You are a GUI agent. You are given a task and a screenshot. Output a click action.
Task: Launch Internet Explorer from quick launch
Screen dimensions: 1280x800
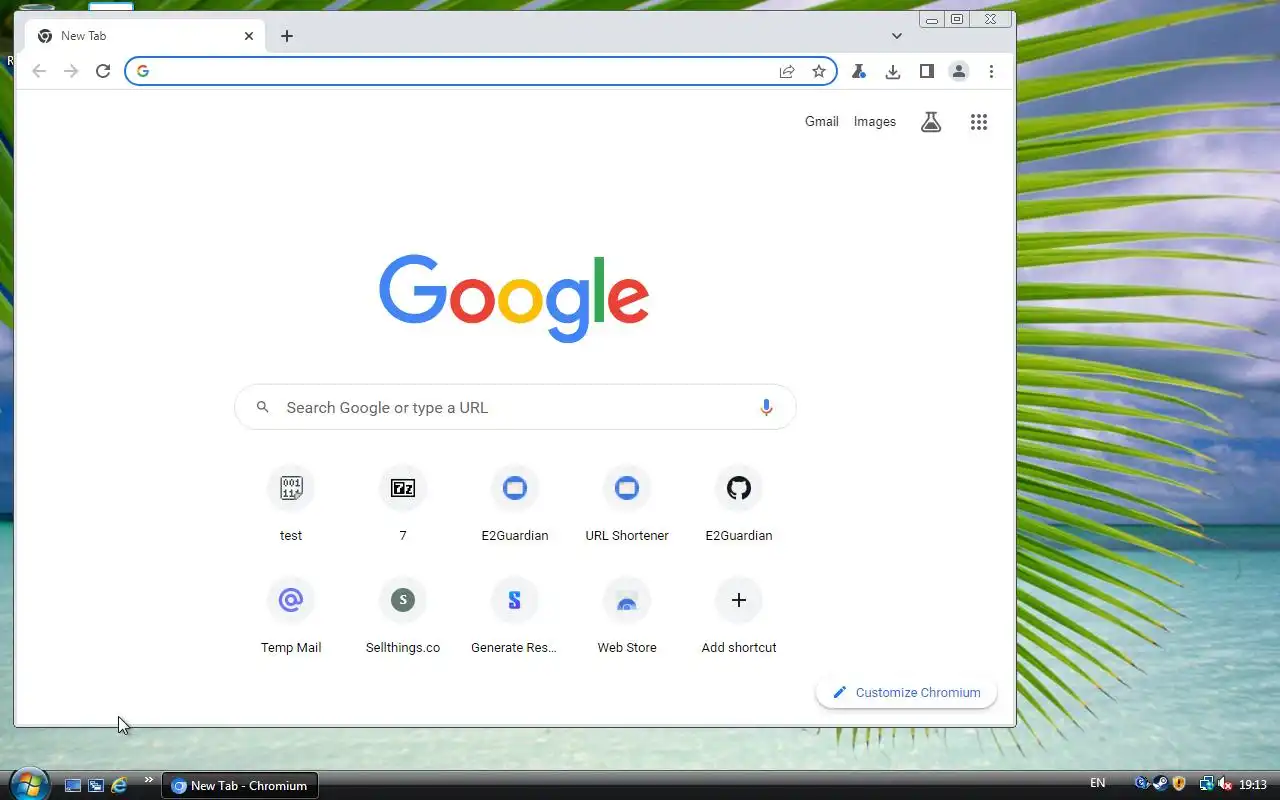click(119, 785)
